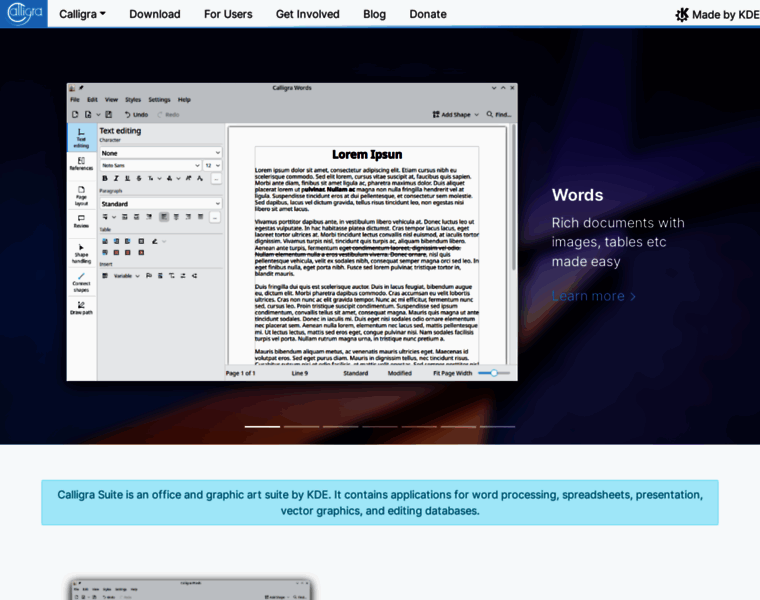The height and width of the screenshot is (600, 760).
Task: Expand the arrow beside the Open document icon
Action: 98,115
